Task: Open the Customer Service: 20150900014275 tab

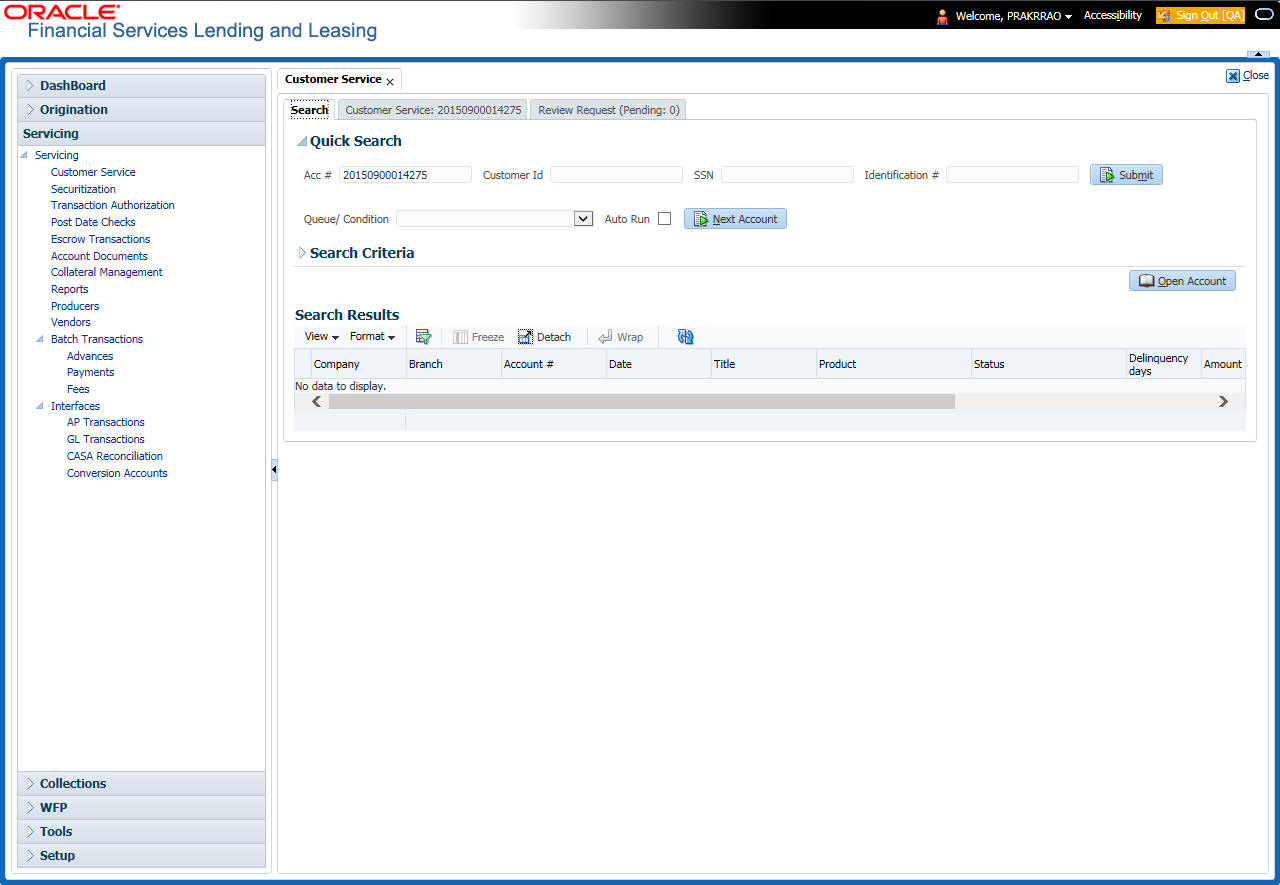Action: pyautogui.click(x=433, y=110)
